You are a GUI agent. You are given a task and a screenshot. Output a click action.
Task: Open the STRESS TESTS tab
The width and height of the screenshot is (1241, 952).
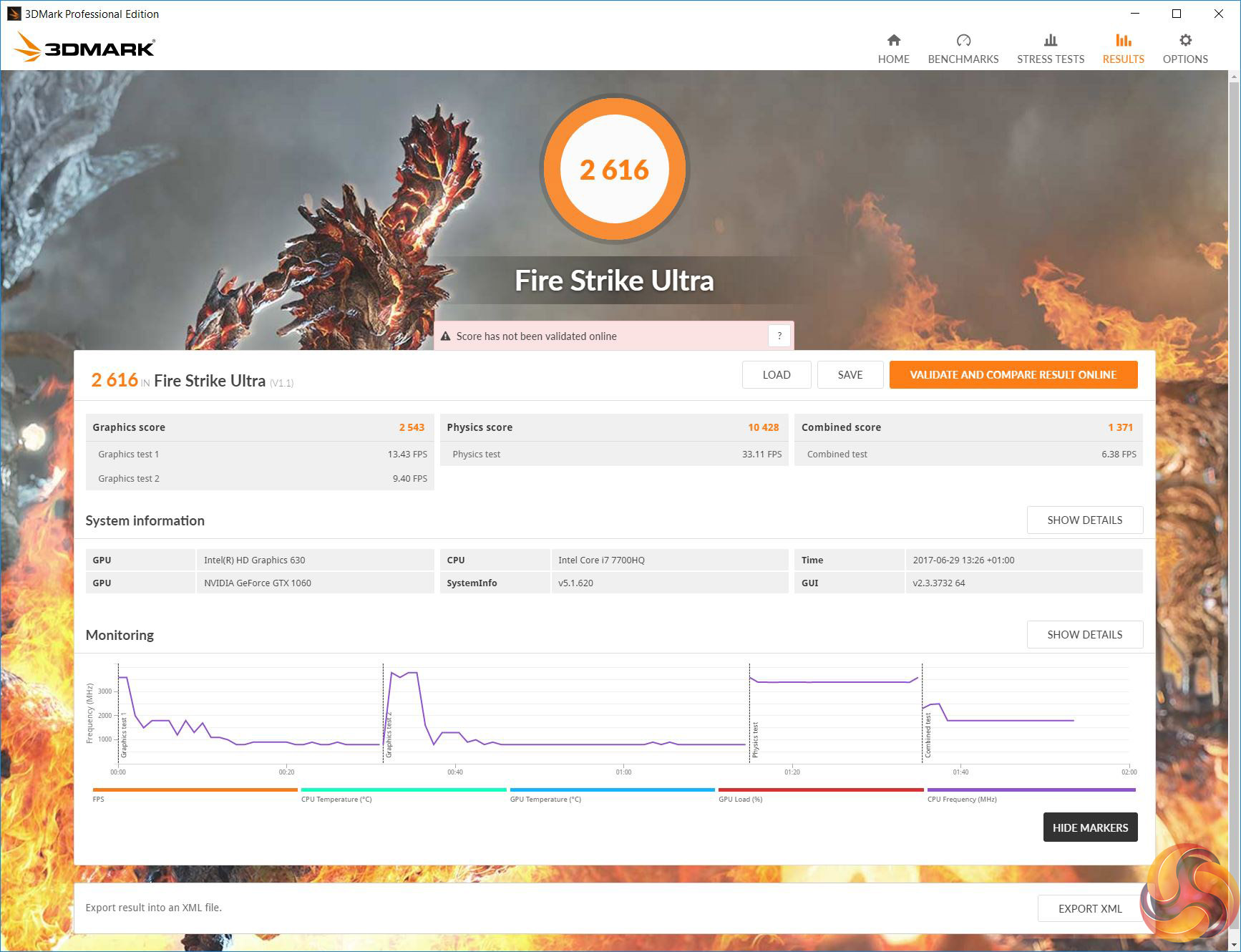pos(1051,59)
